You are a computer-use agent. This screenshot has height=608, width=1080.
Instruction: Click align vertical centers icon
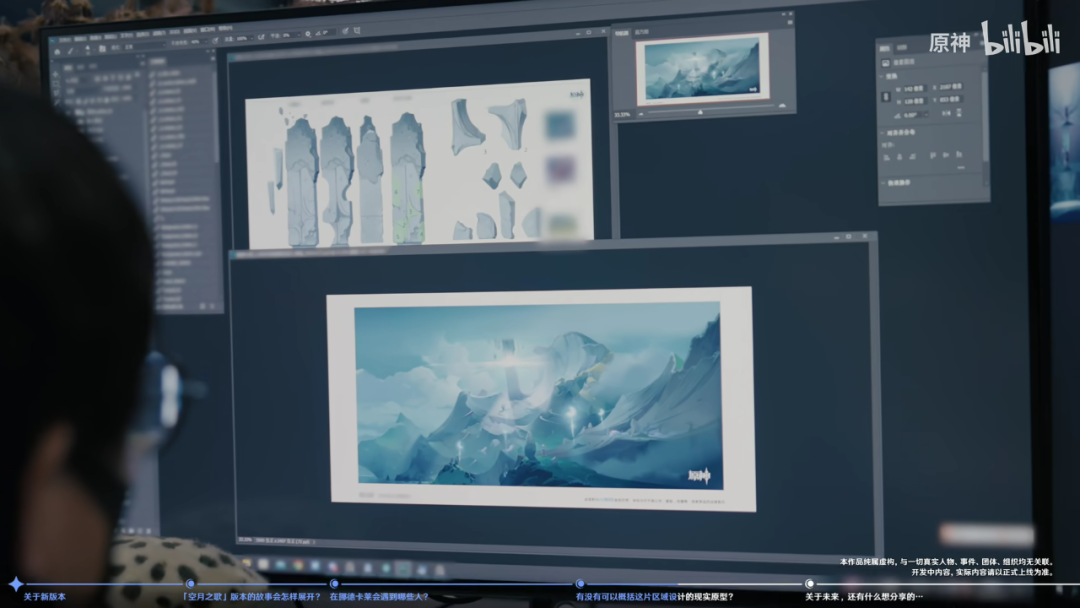tap(946, 155)
